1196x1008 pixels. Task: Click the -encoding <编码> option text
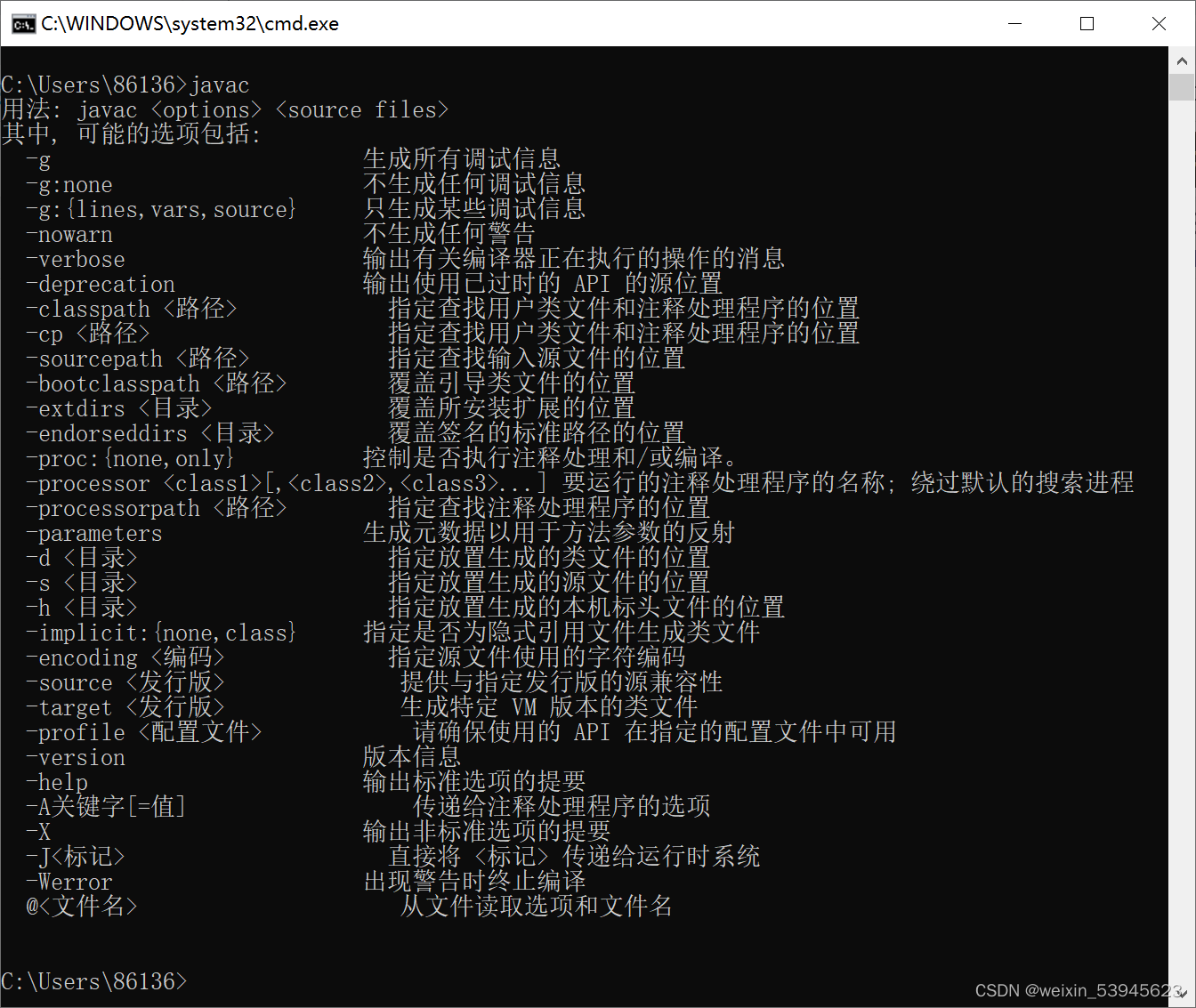tap(125, 657)
